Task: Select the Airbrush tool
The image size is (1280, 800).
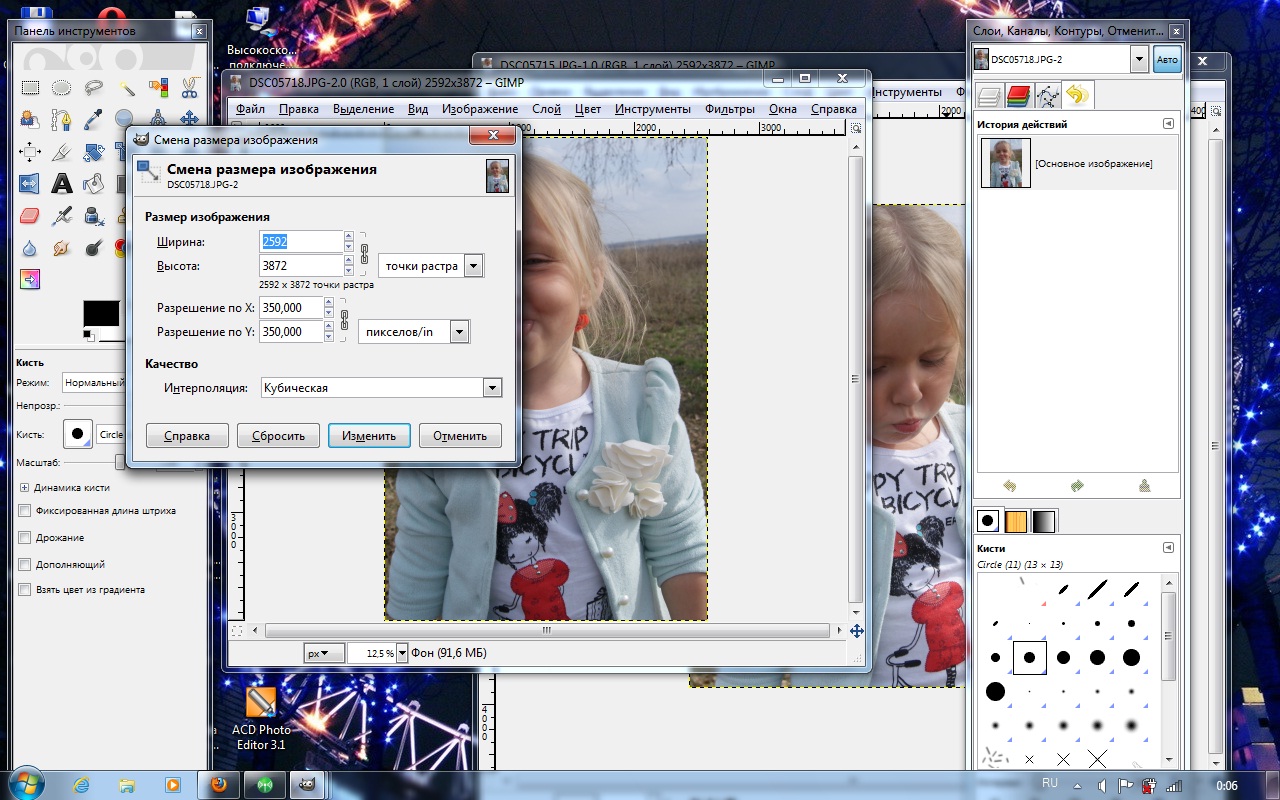Action: tap(61, 215)
